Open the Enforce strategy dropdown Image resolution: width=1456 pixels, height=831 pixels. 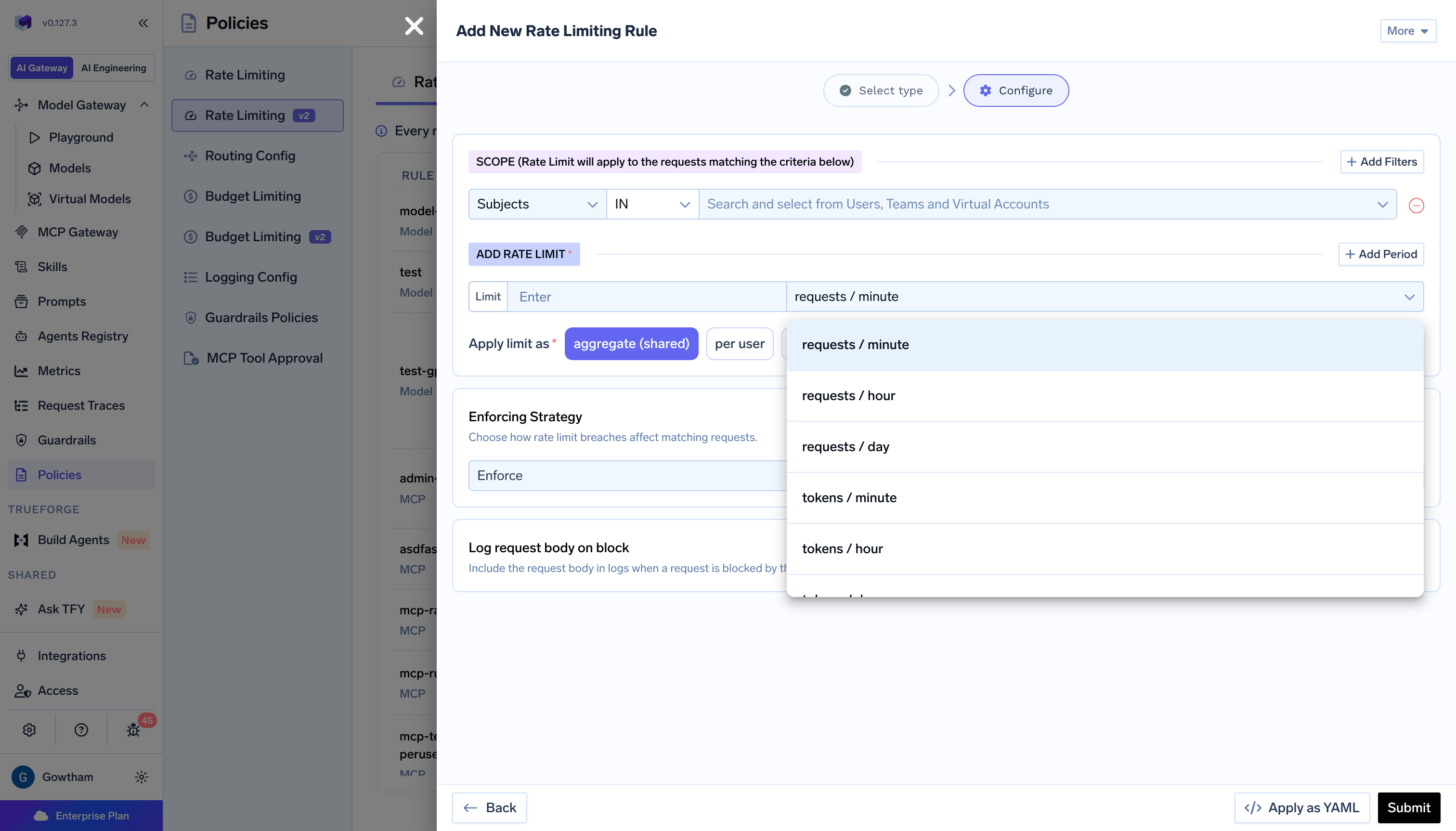click(627, 476)
